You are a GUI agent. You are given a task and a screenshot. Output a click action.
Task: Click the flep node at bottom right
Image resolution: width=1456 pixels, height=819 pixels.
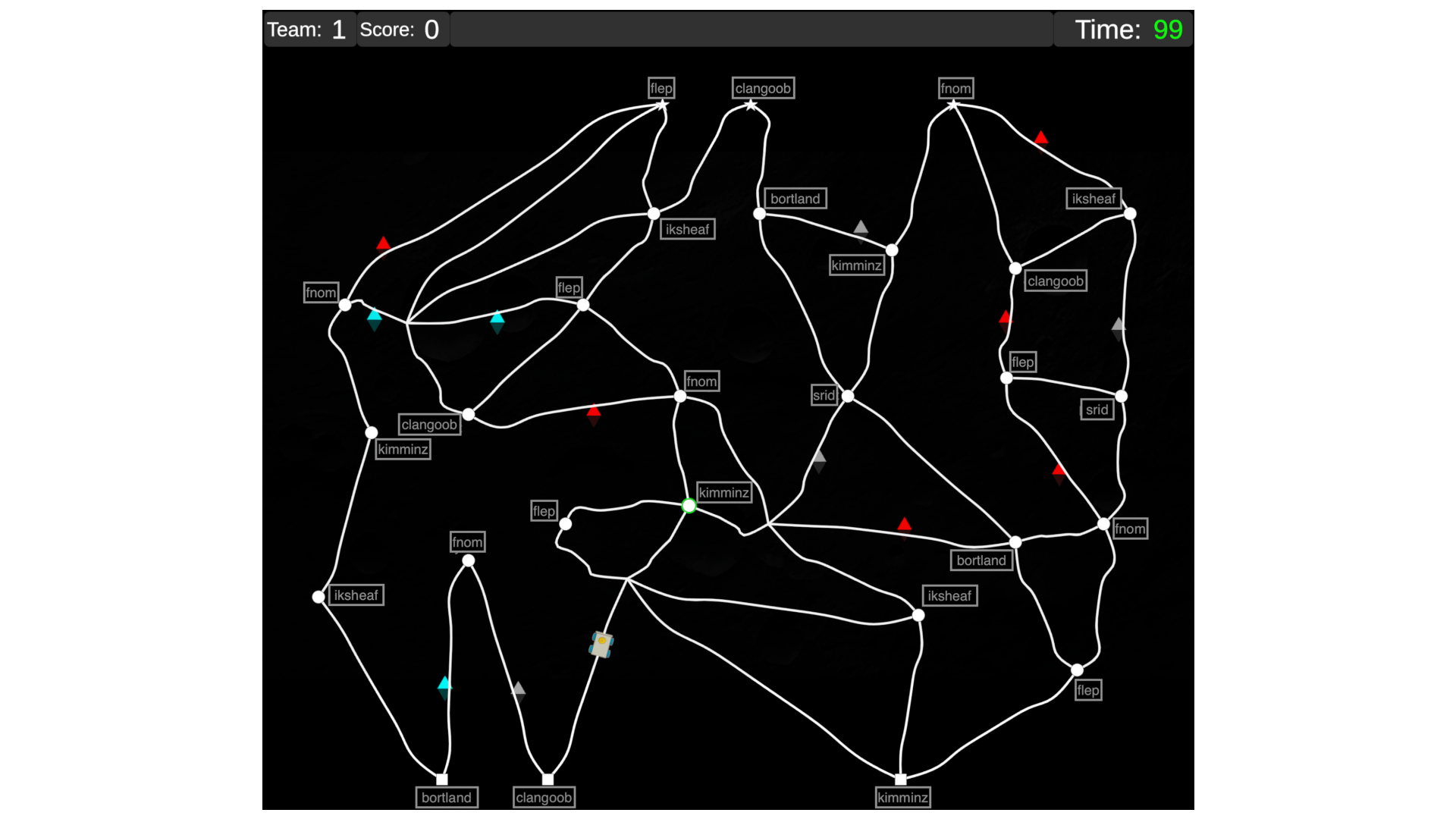[x=1077, y=670]
